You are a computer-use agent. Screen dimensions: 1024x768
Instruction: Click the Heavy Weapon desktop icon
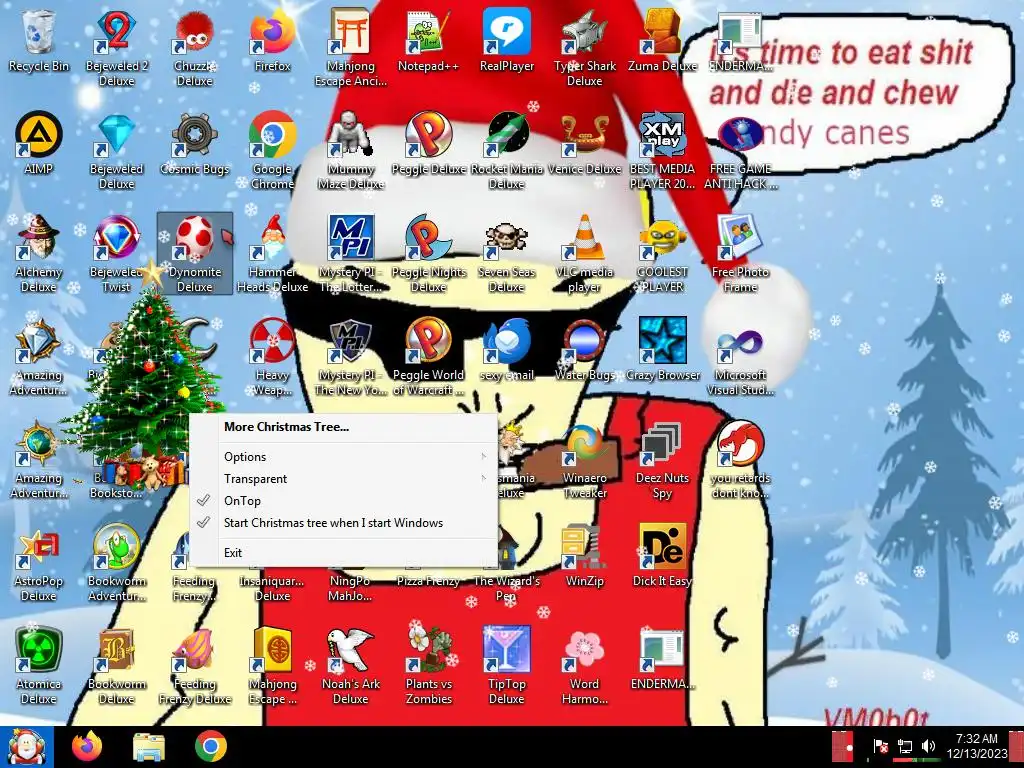click(272, 357)
